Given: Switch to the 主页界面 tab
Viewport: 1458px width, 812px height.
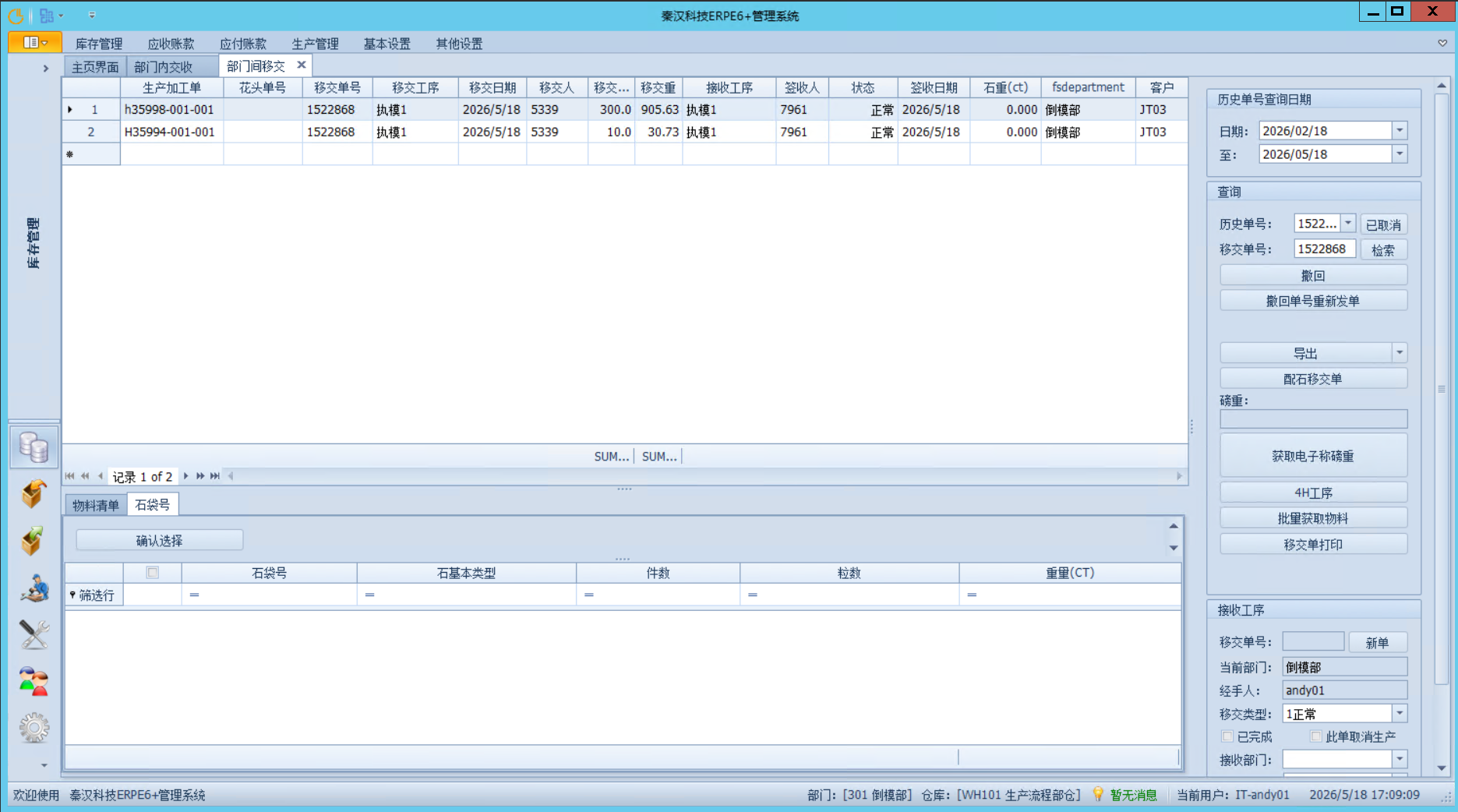Looking at the screenshot, I should pos(95,67).
